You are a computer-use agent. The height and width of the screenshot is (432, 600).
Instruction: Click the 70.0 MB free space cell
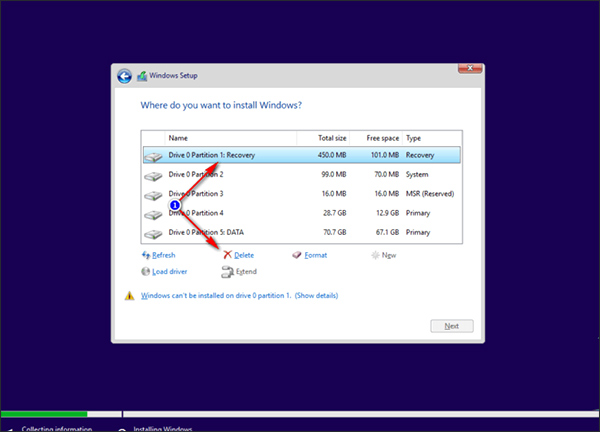[386, 174]
